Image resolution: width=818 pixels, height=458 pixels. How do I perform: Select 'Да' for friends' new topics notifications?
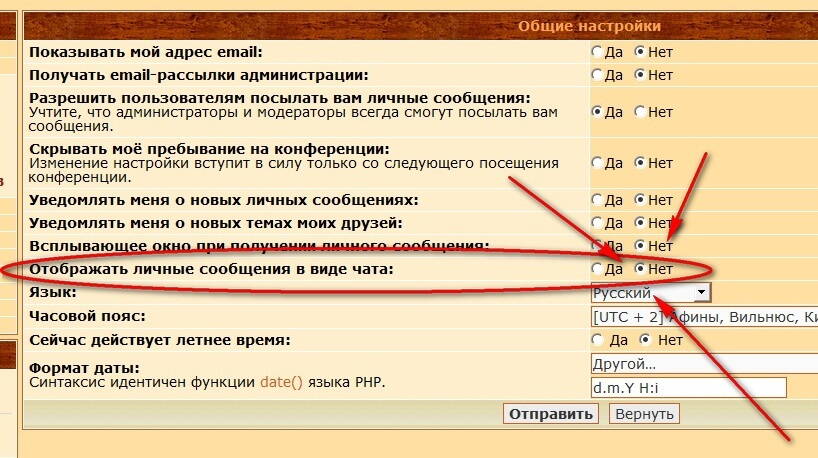pos(597,223)
